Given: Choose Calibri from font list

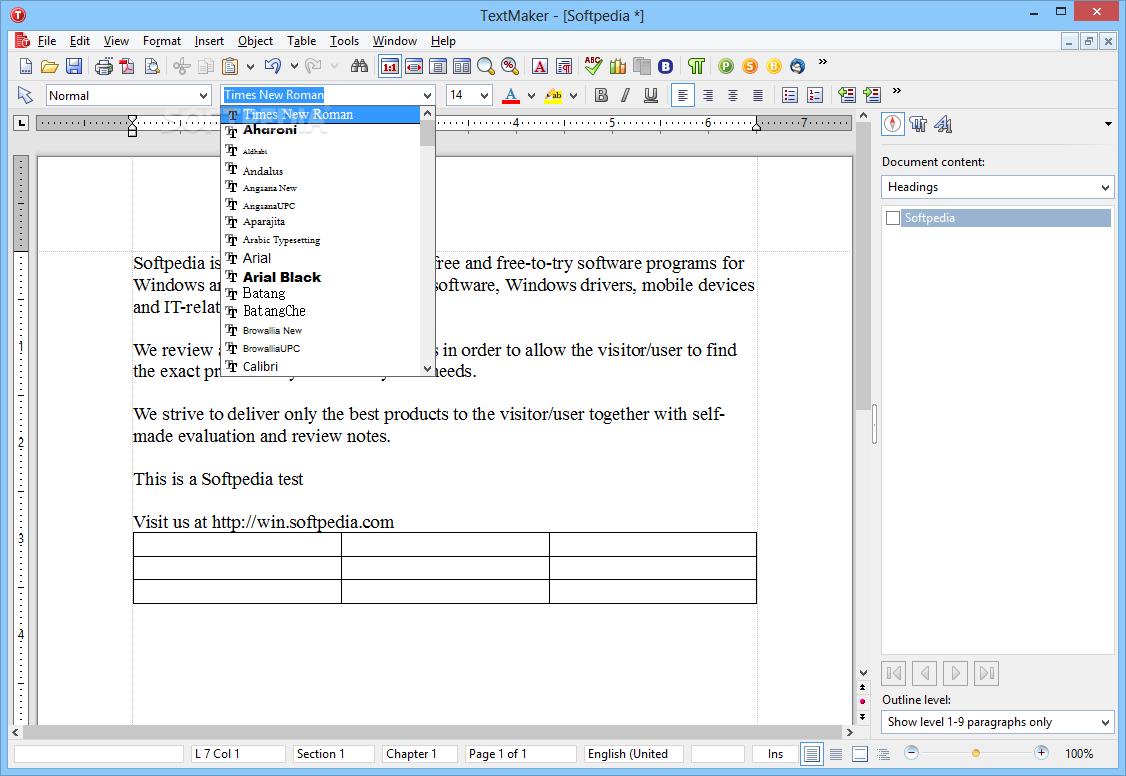Looking at the screenshot, I should point(320,367).
